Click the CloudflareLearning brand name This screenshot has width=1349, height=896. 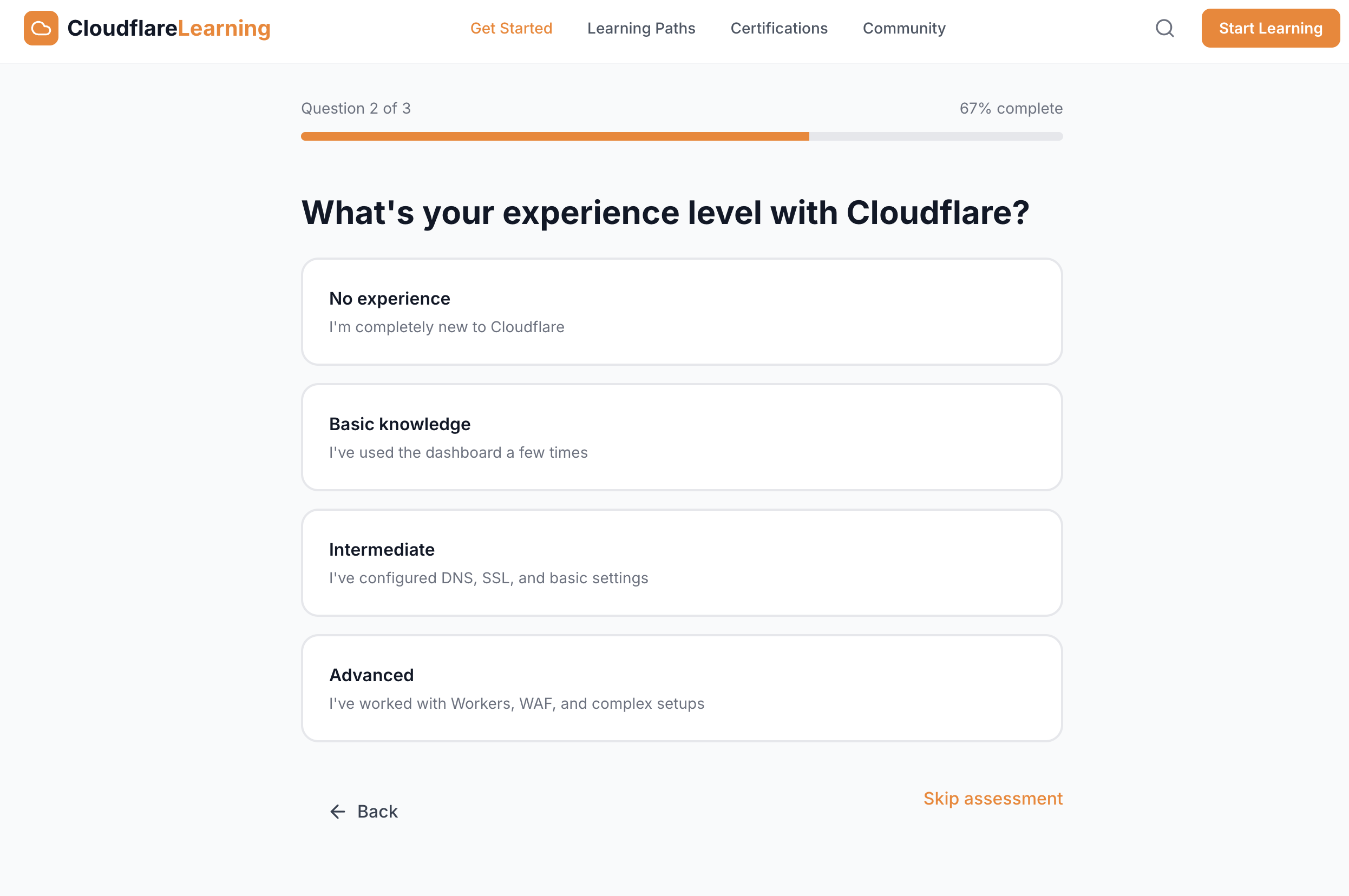[x=169, y=28]
